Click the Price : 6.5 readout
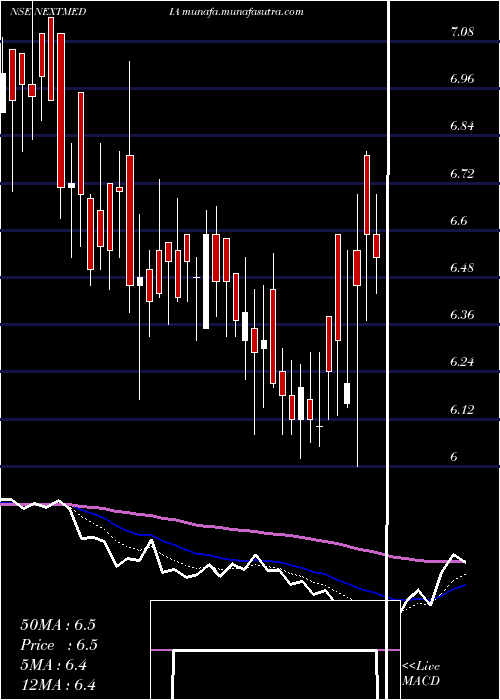This screenshot has width=500, height=700. pos(59,645)
